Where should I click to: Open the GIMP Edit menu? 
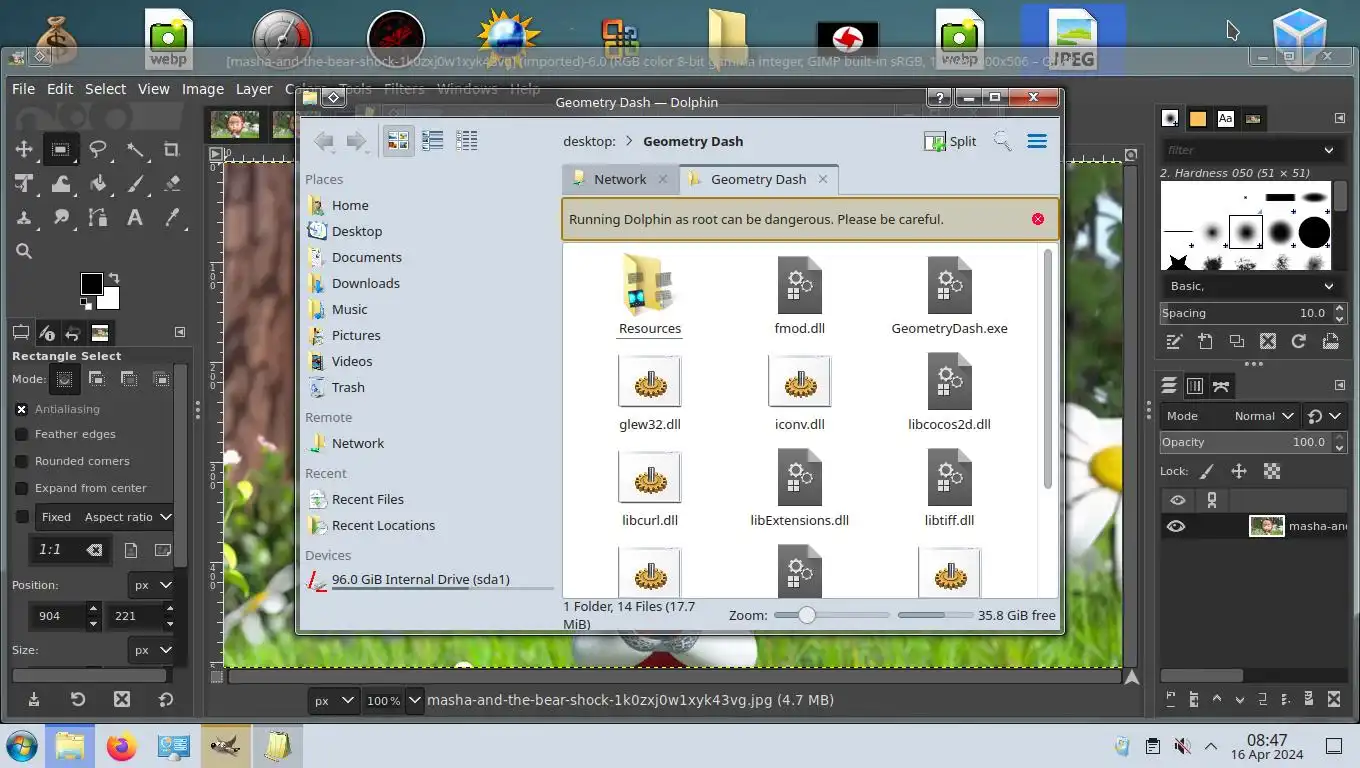point(60,89)
